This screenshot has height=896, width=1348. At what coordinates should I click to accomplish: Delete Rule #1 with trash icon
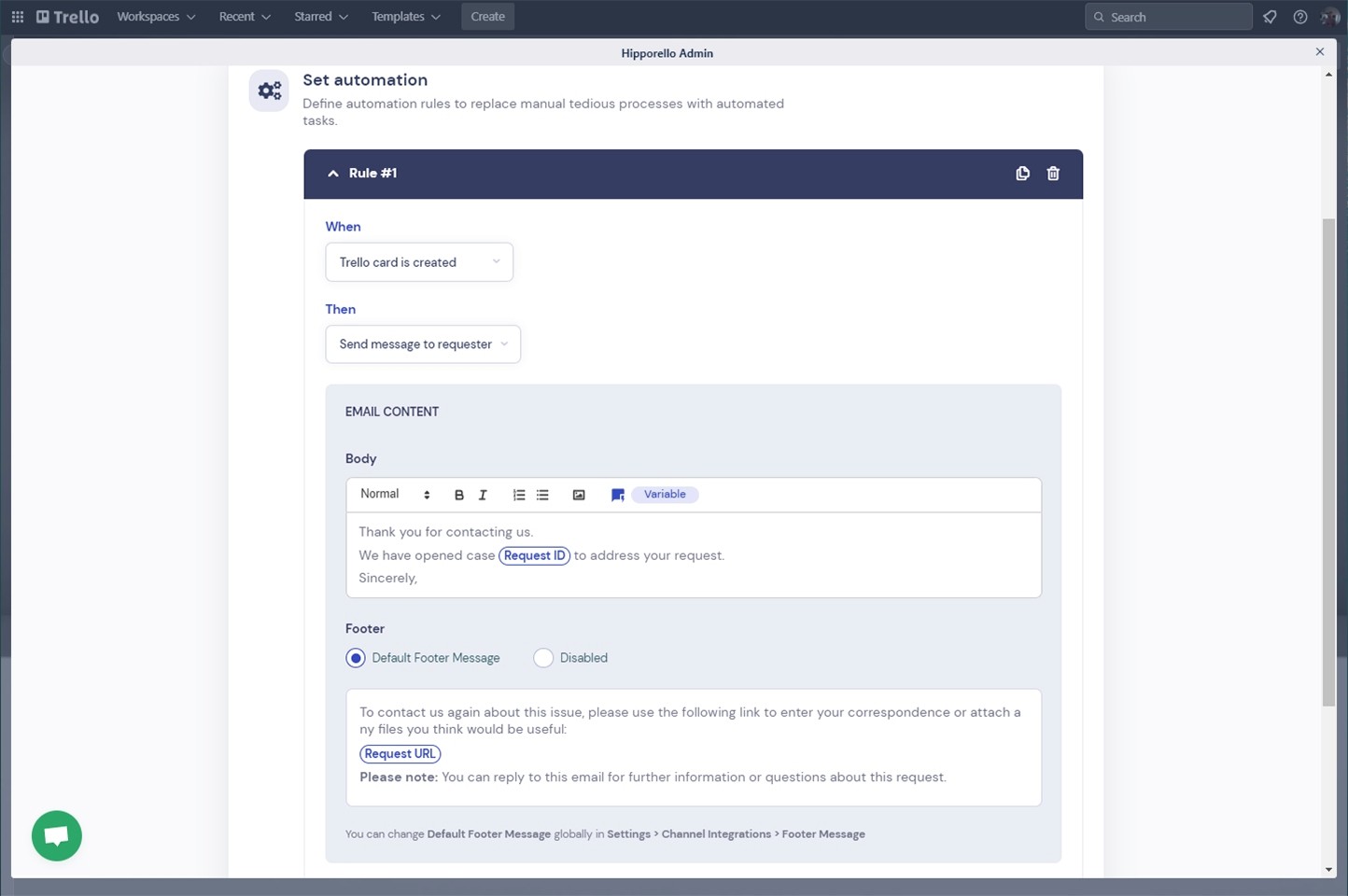click(1053, 174)
